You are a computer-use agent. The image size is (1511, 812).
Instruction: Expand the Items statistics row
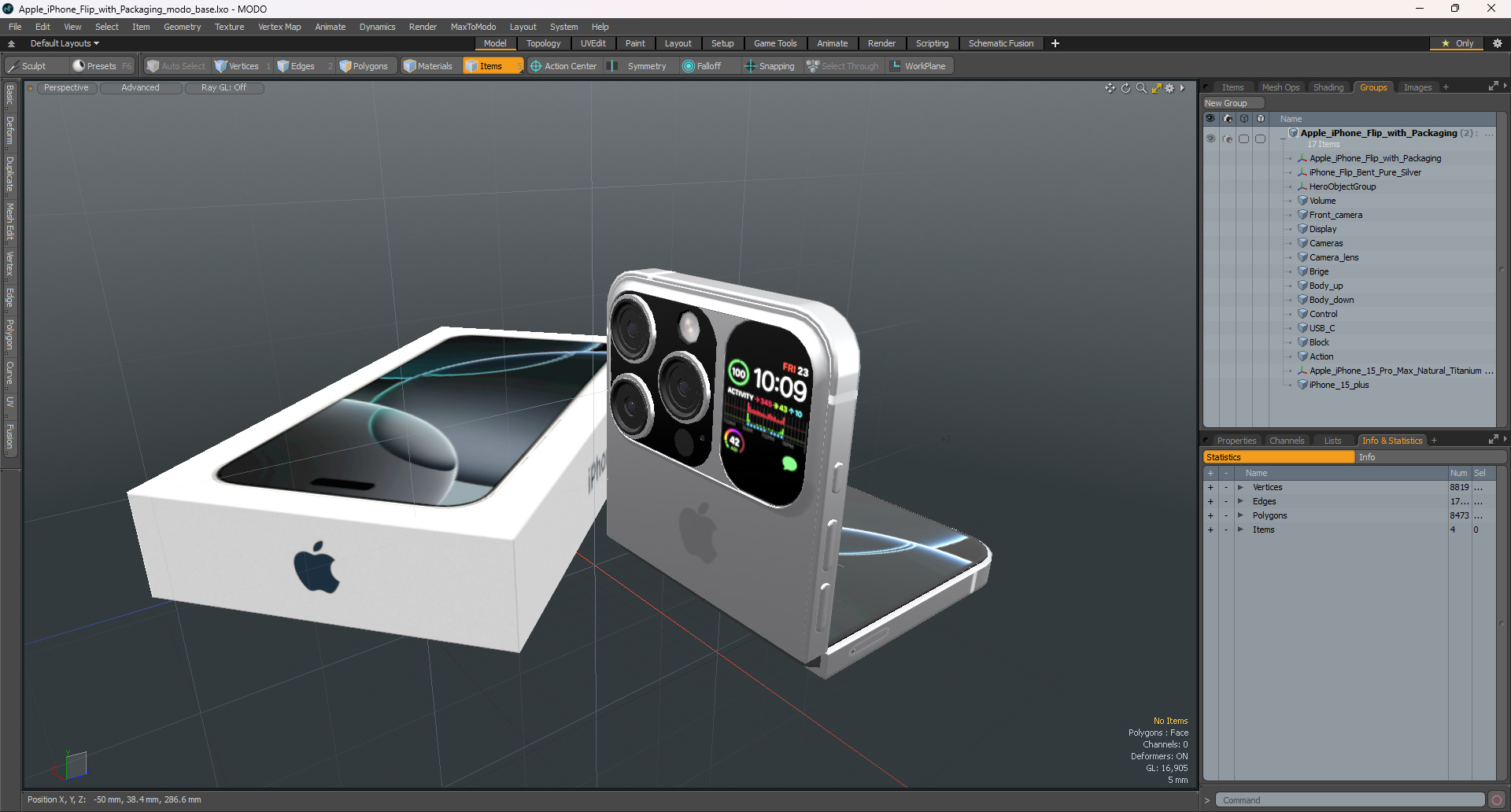[x=1240, y=530]
